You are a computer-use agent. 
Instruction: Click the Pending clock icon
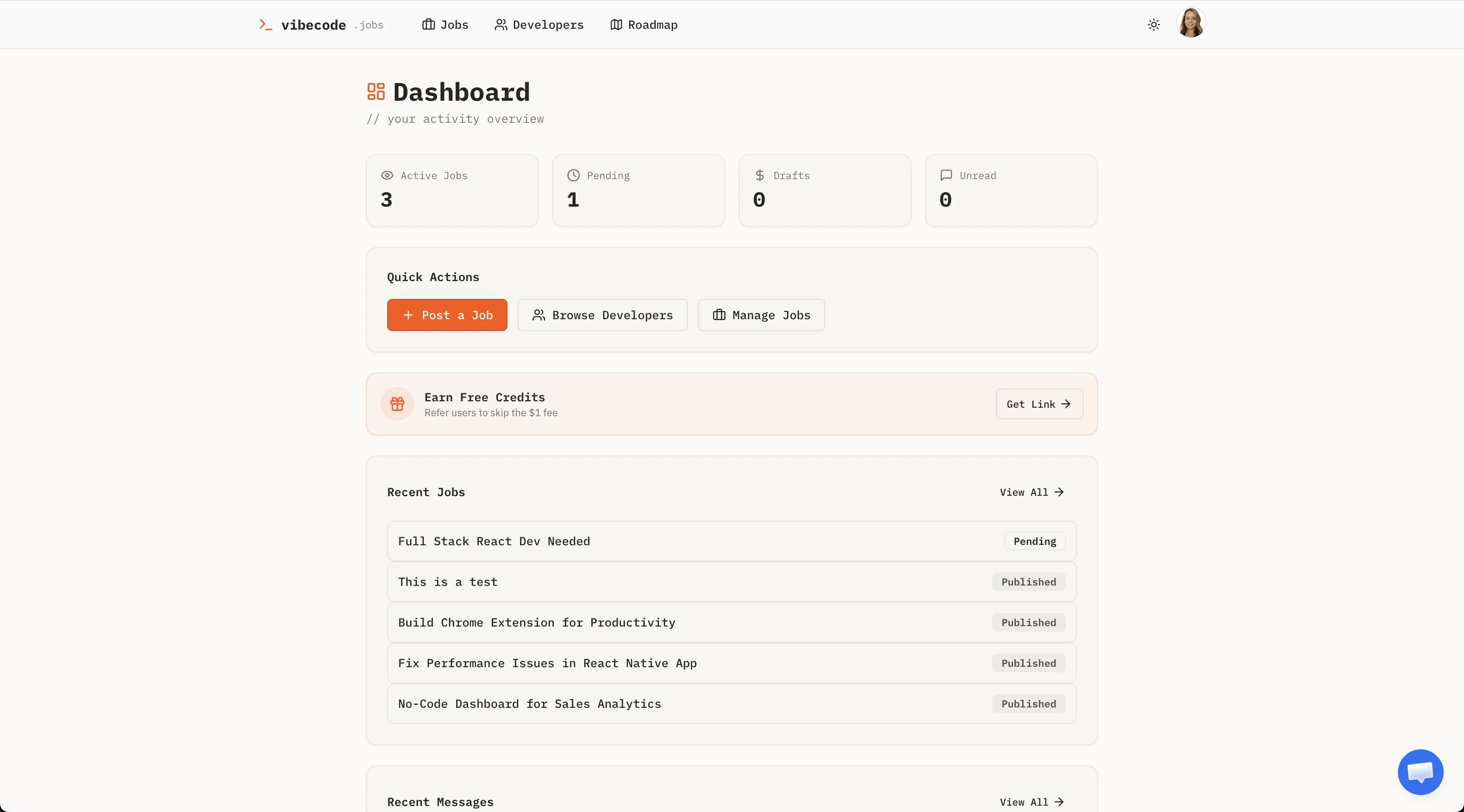coord(574,175)
